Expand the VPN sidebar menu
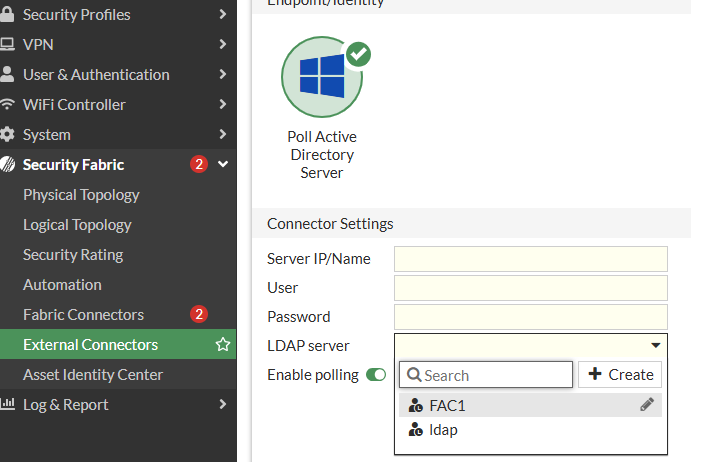706x471 pixels. coord(223,45)
